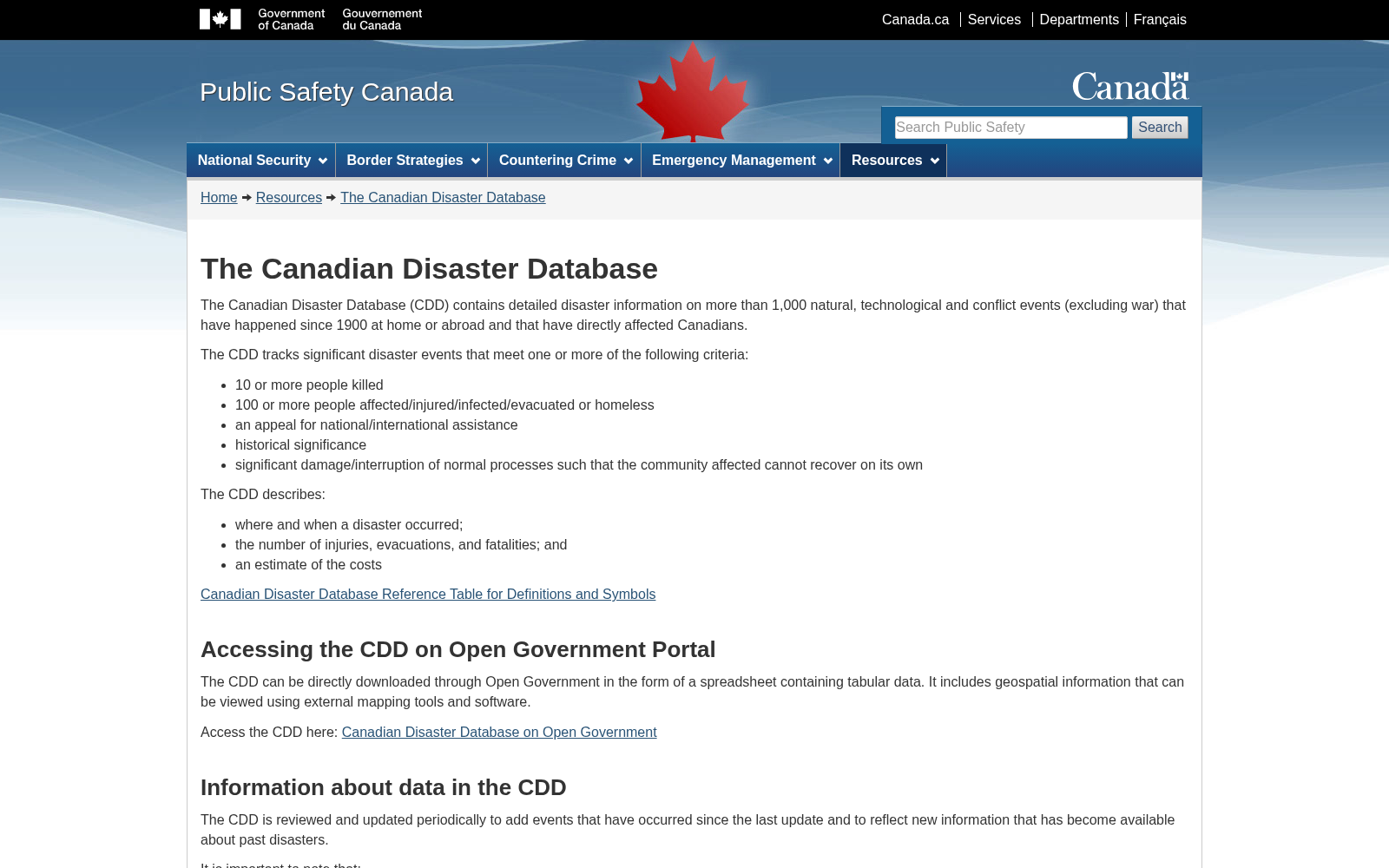Open Reference Table for Definitions and Symbols link

point(428,595)
